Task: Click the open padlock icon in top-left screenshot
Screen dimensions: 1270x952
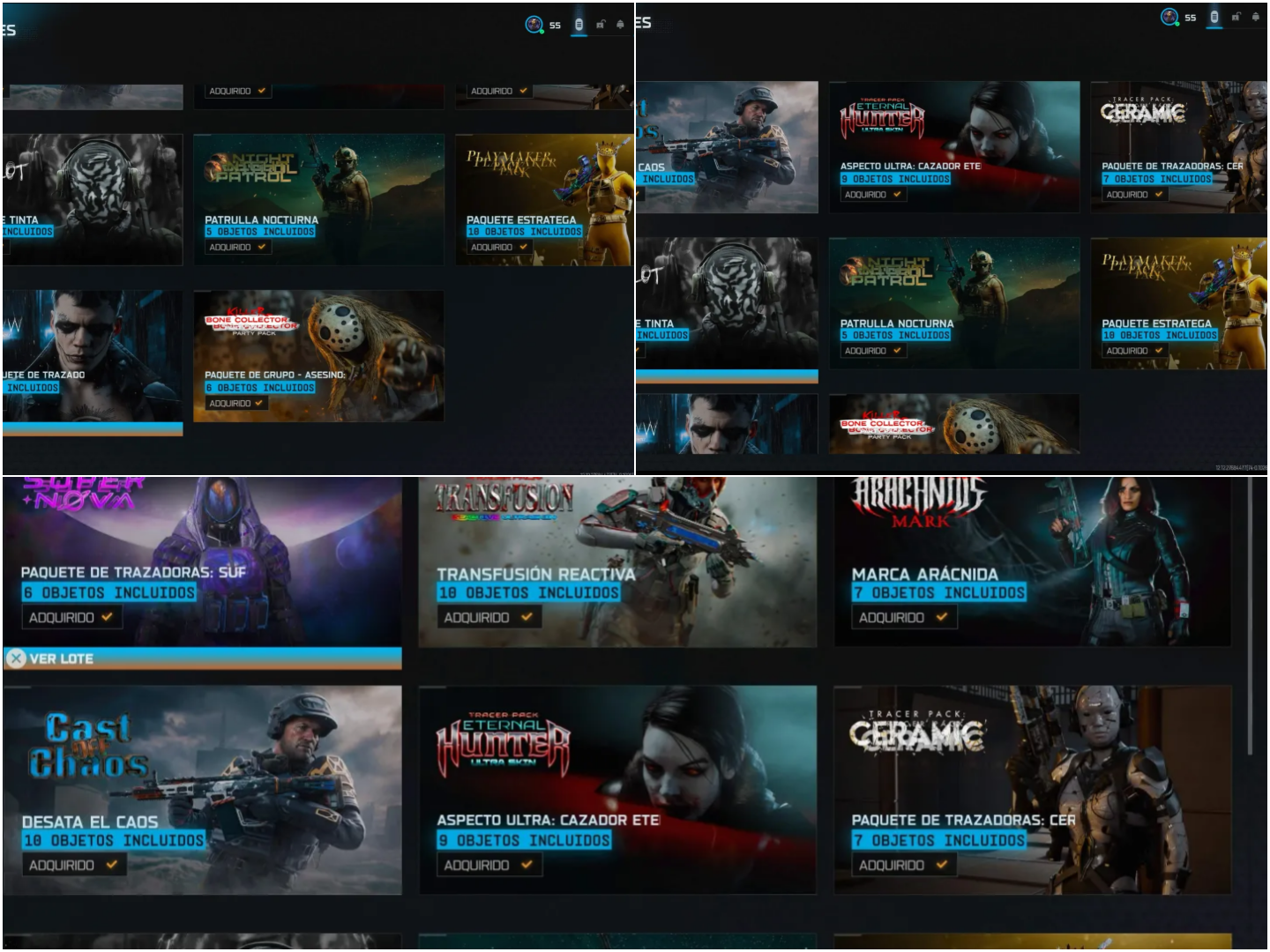Action: [601, 25]
